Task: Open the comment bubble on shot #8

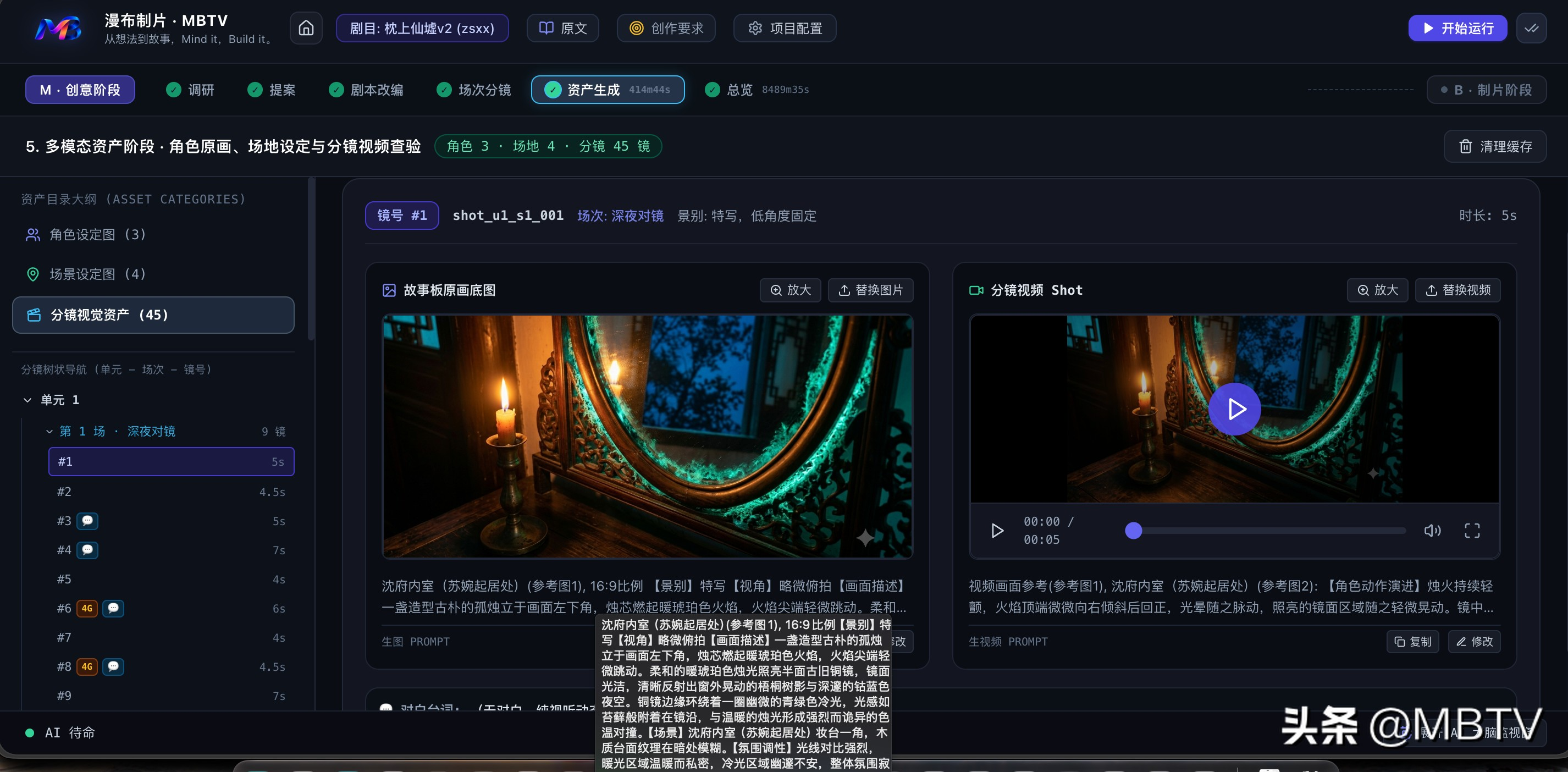Action: tap(113, 666)
